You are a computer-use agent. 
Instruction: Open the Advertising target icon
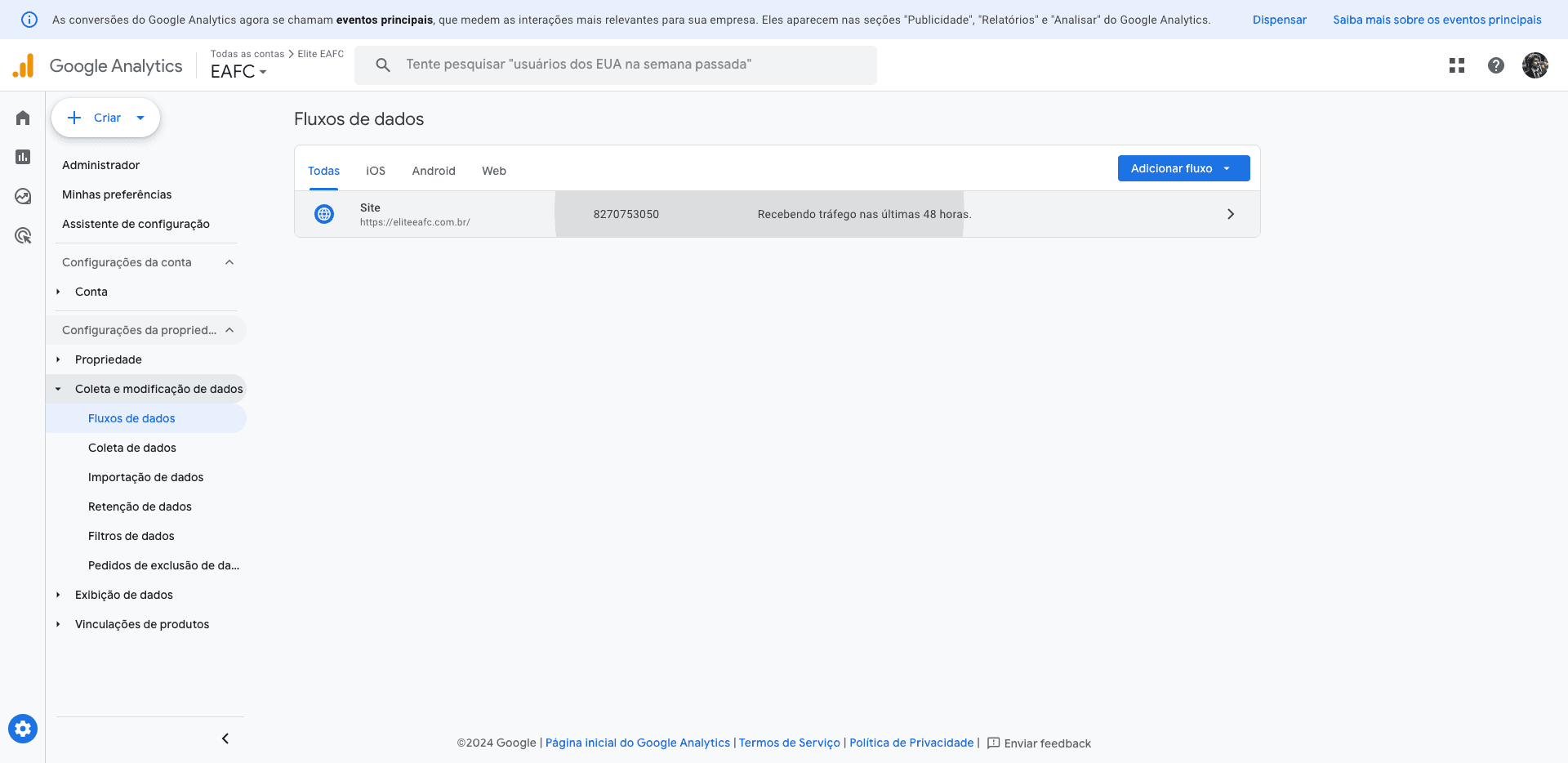(23, 235)
